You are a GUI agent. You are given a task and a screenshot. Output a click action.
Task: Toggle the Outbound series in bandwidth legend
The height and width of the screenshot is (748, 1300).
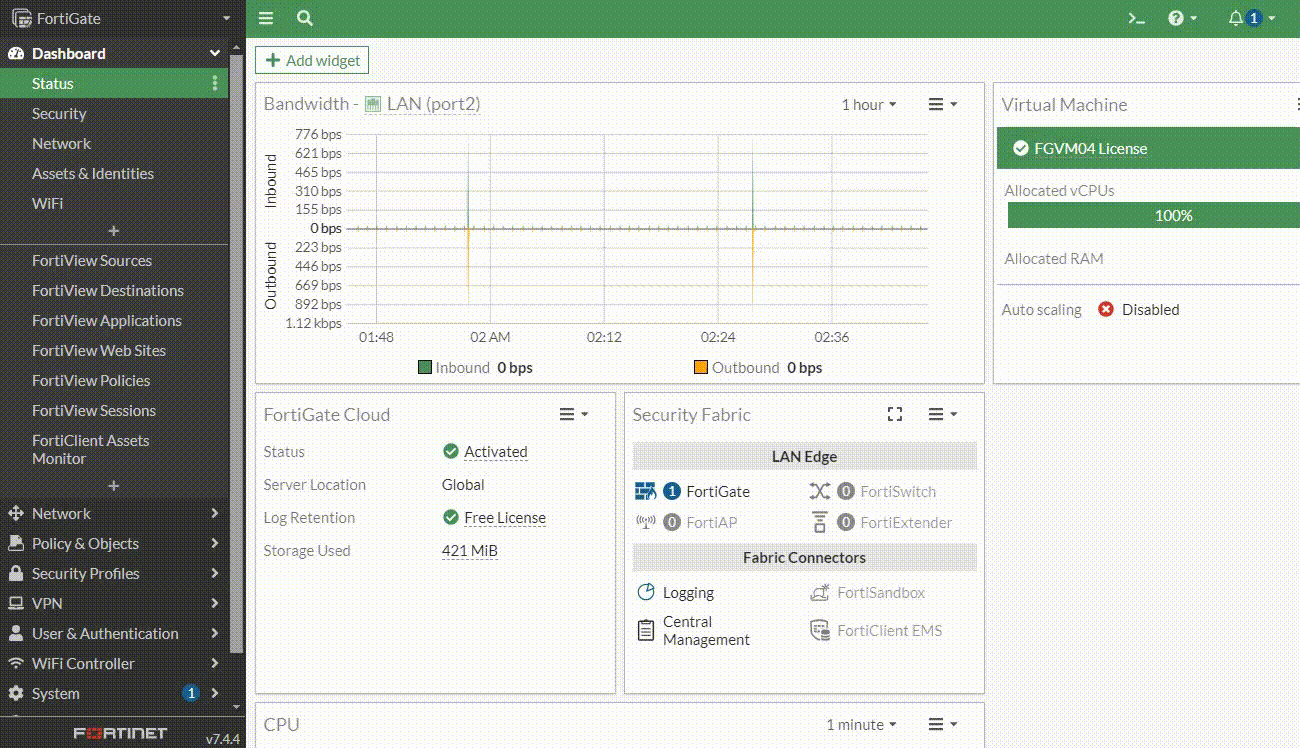(x=758, y=367)
